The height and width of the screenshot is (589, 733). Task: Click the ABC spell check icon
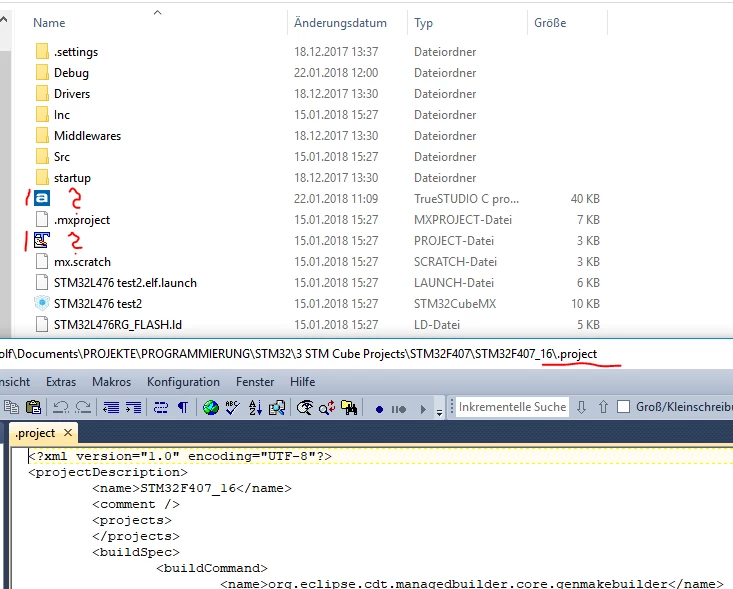232,408
